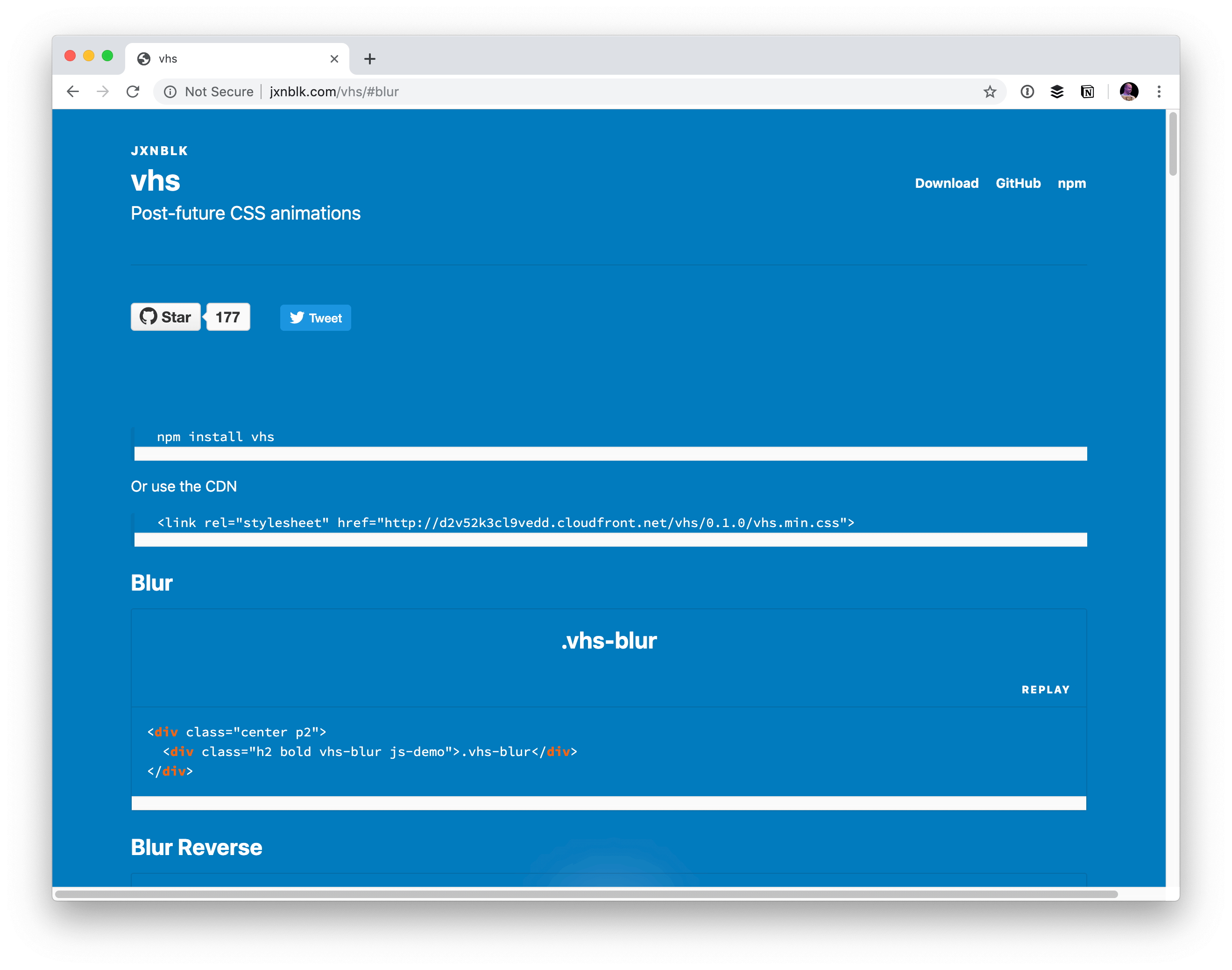This screenshot has width=1232, height=970.
Task: Star the repo on GitHub
Action: (166, 317)
